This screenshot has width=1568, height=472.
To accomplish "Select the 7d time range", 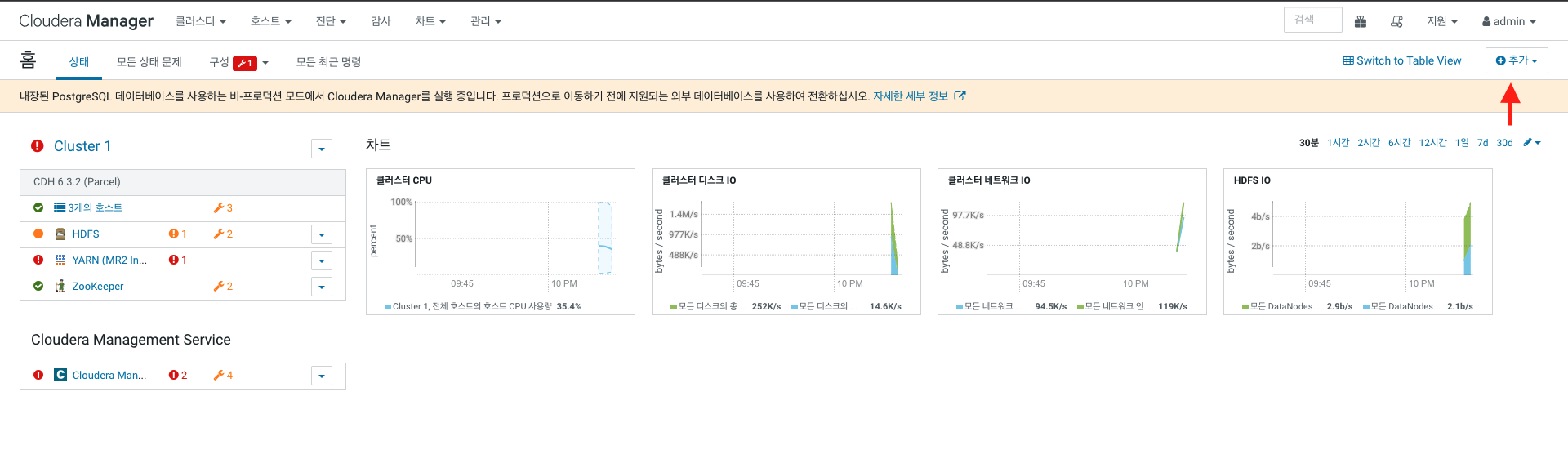I will pyautogui.click(x=1483, y=143).
